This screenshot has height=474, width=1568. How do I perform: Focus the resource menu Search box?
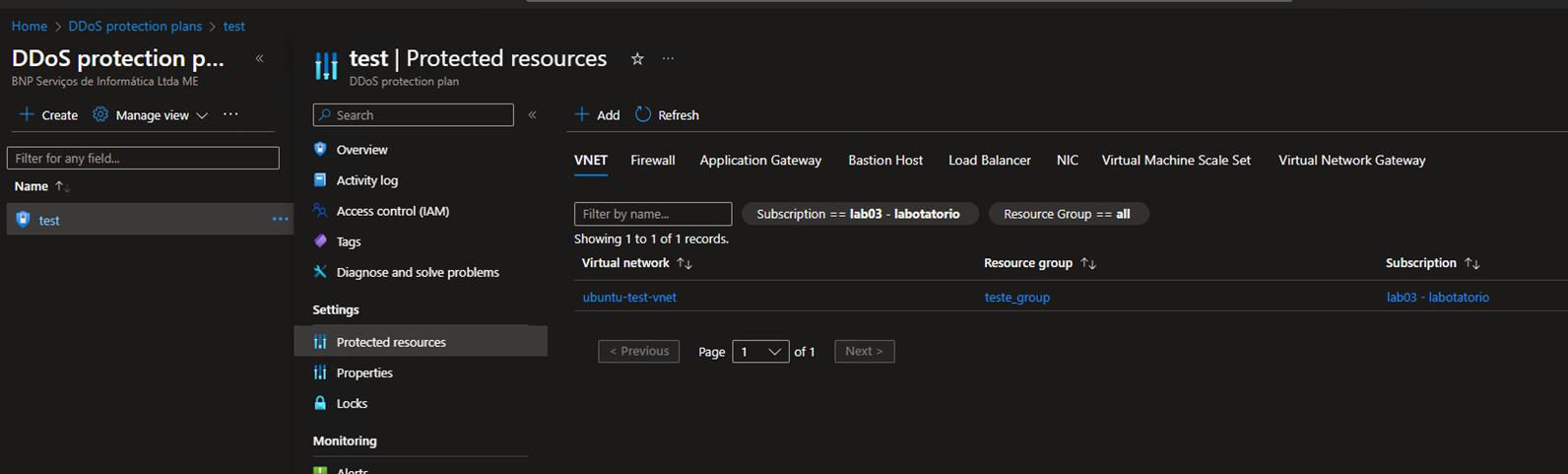tap(413, 114)
